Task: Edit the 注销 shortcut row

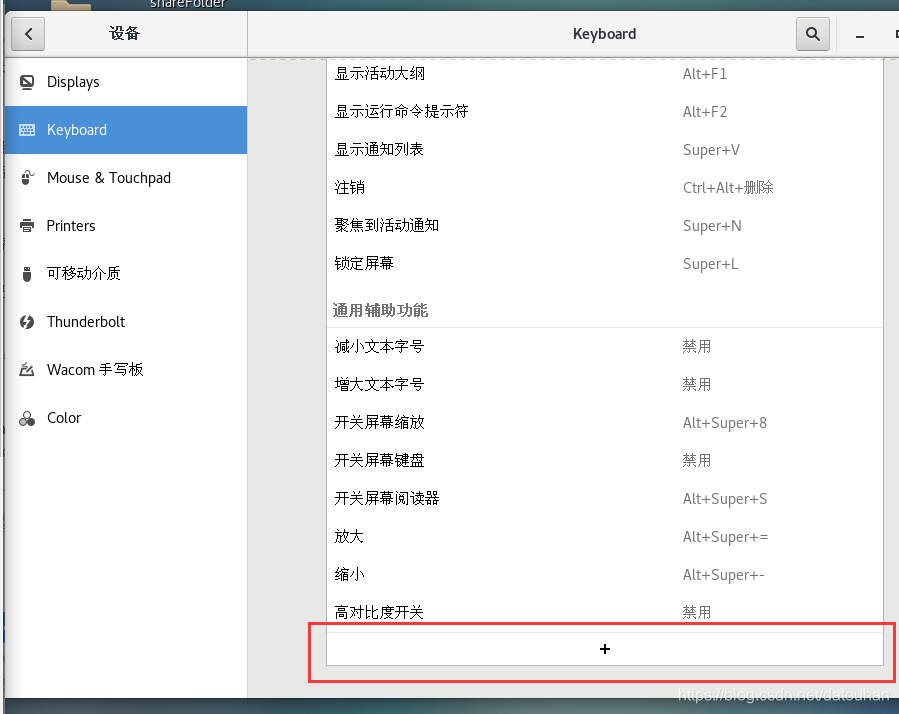Action: 605,187
